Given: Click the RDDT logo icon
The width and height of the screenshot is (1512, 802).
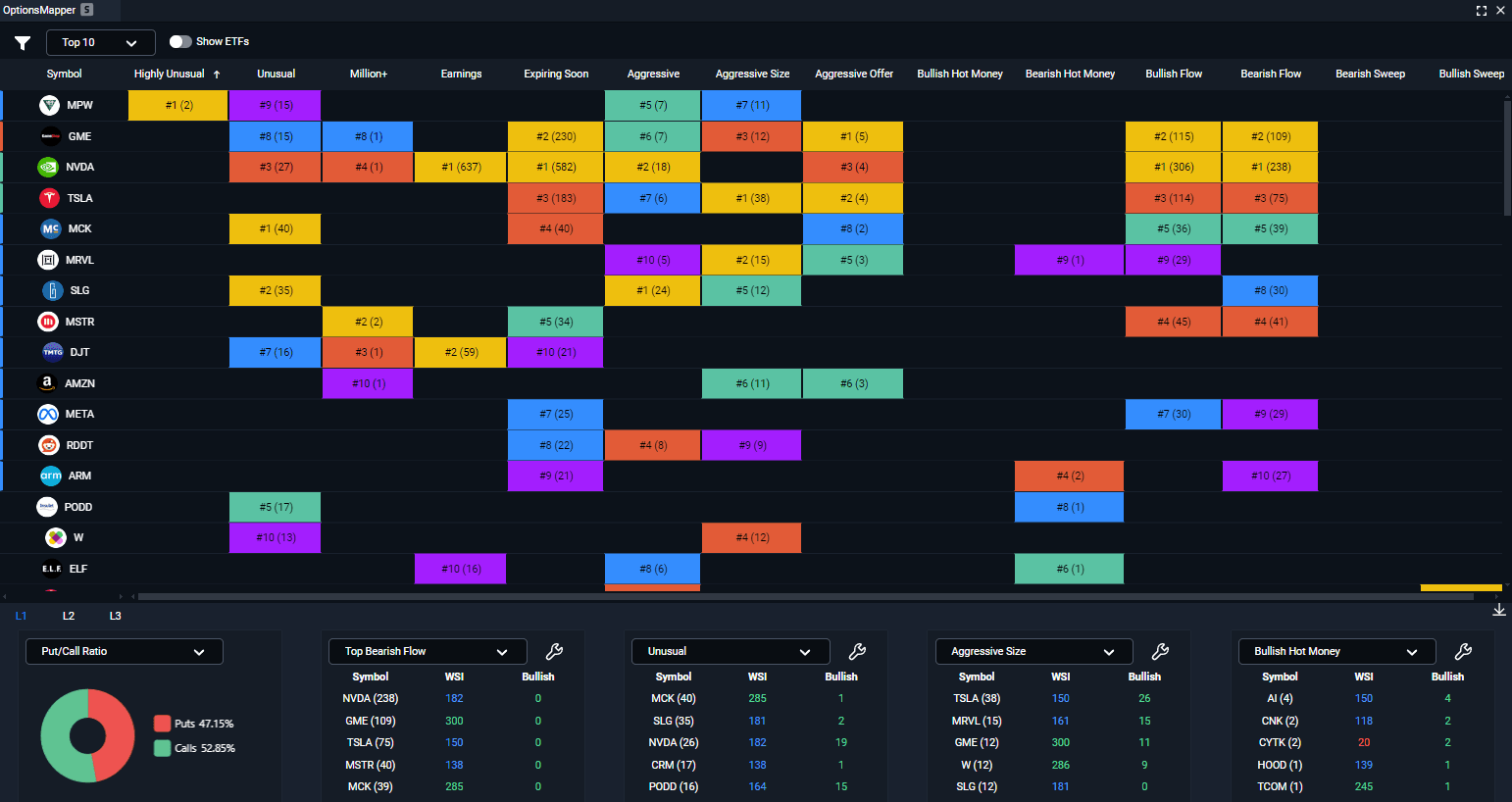Looking at the screenshot, I should tap(49, 445).
